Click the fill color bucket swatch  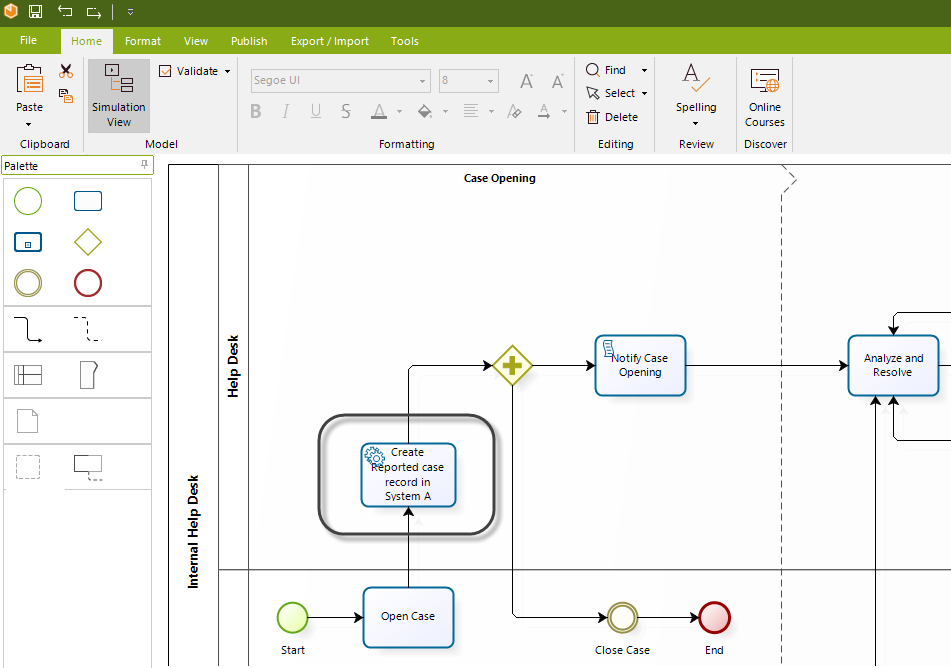pyautogui.click(x=425, y=111)
